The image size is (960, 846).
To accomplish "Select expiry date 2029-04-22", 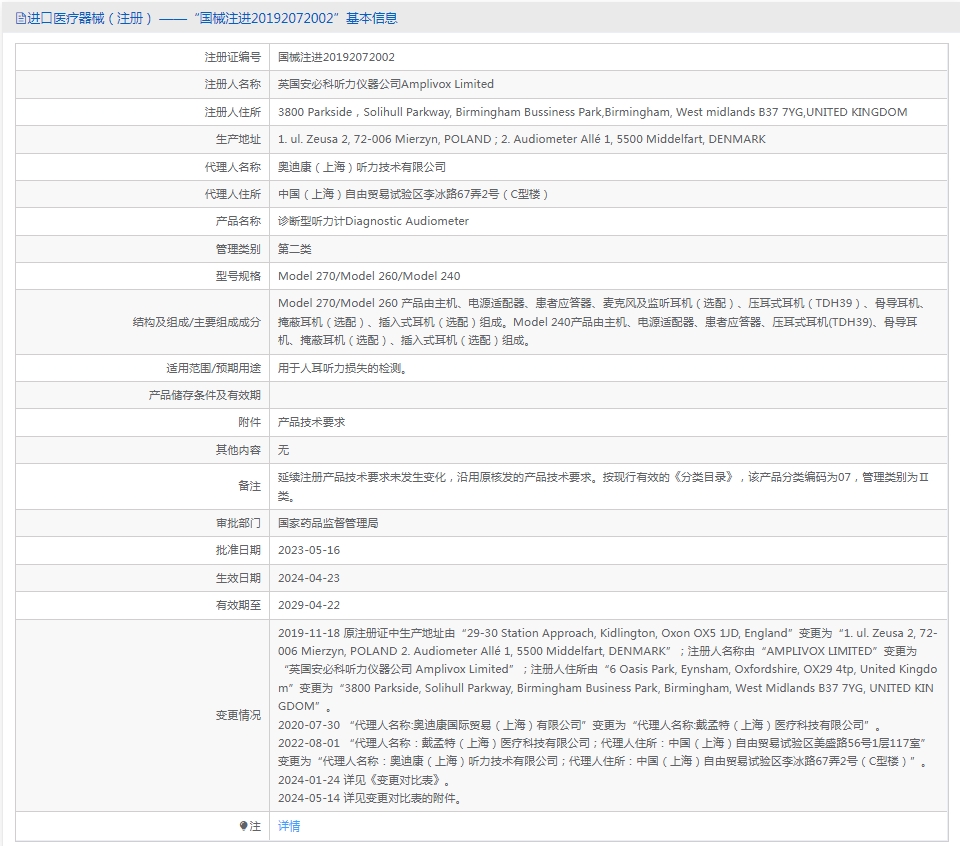I will [x=309, y=605].
